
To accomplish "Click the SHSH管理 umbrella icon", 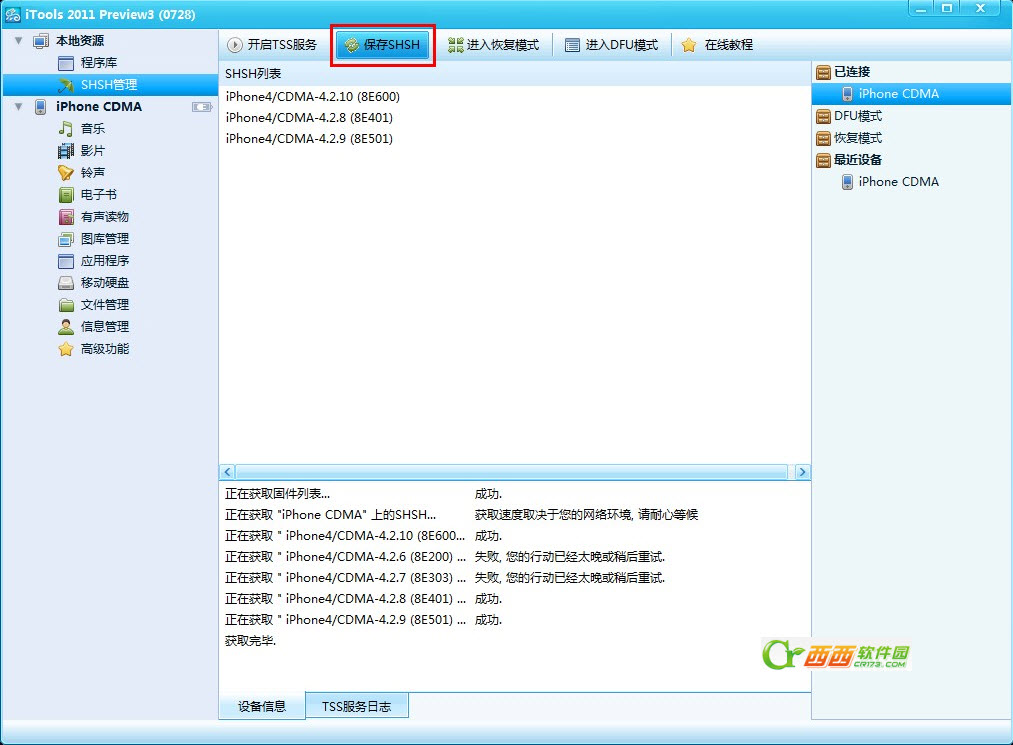I will (x=66, y=85).
